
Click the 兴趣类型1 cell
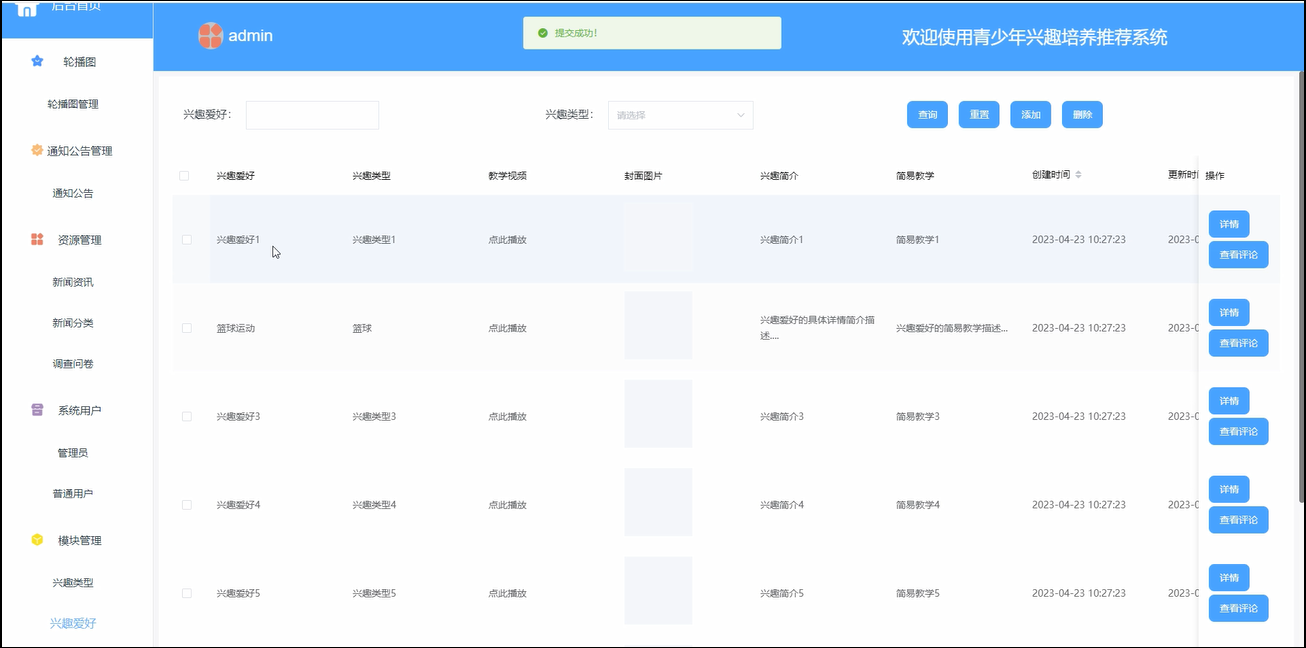tap(374, 240)
